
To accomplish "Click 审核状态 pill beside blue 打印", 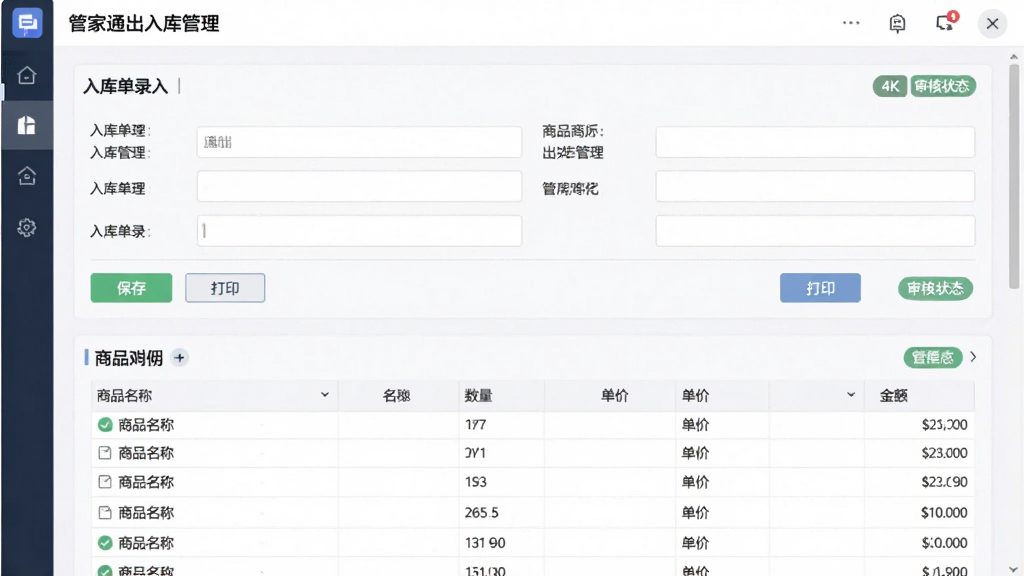I will point(935,288).
